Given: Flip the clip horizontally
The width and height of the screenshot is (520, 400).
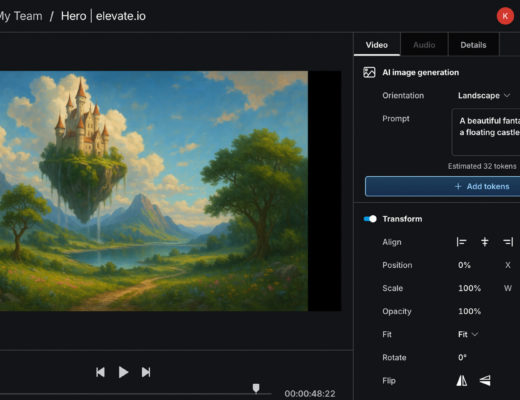Looking at the screenshot, I should [x=462, y=380].
